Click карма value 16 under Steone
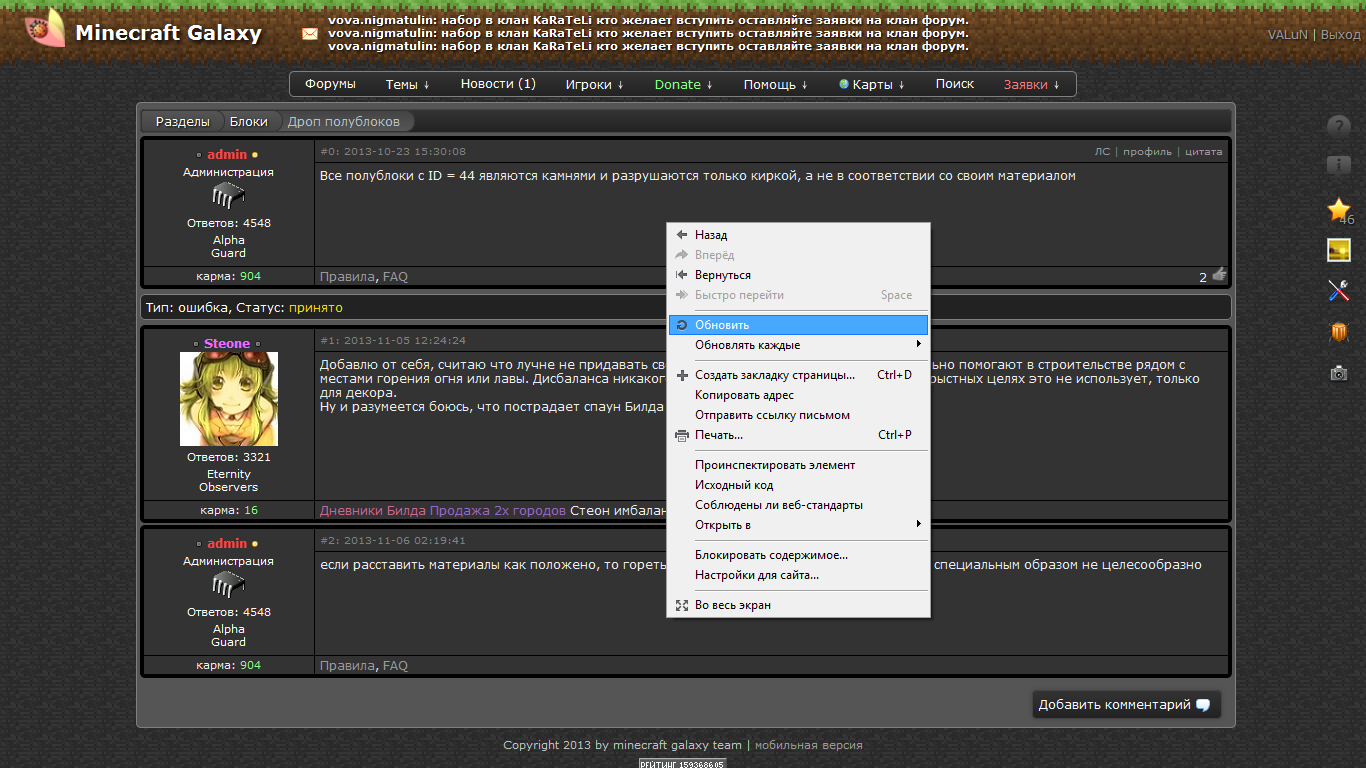Viewport: 1366px width, 768px height. (x=251, y=510)
